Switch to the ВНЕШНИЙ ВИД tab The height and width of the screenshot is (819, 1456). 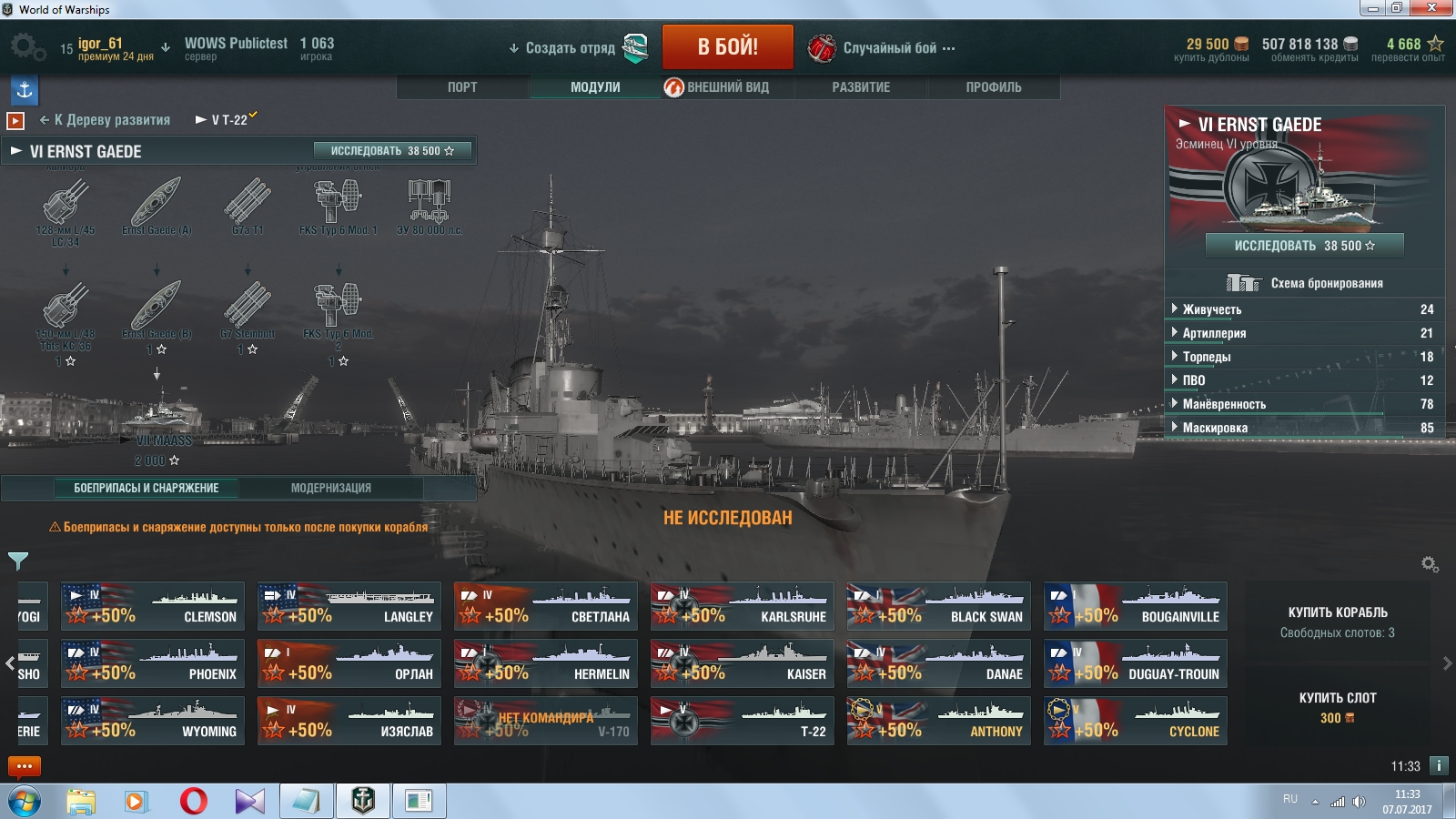pos(728,87)
